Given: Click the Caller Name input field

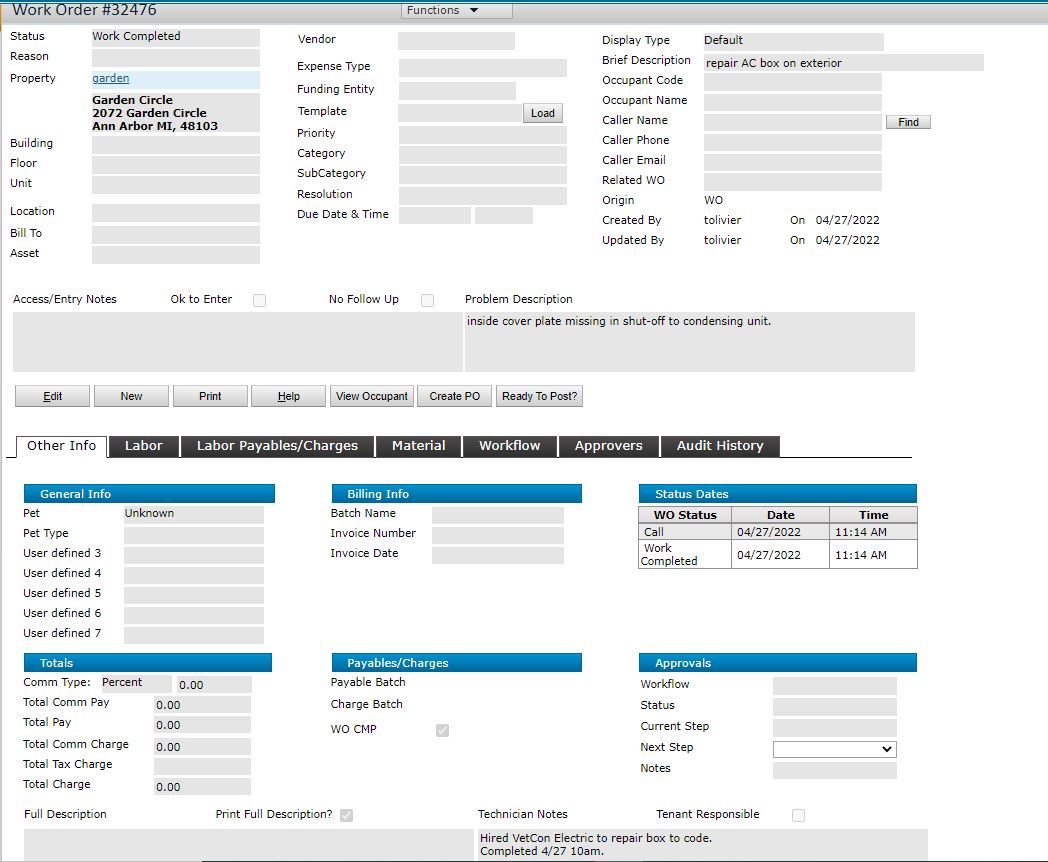Looking at the screenshot, I should [x=792, y=121].
